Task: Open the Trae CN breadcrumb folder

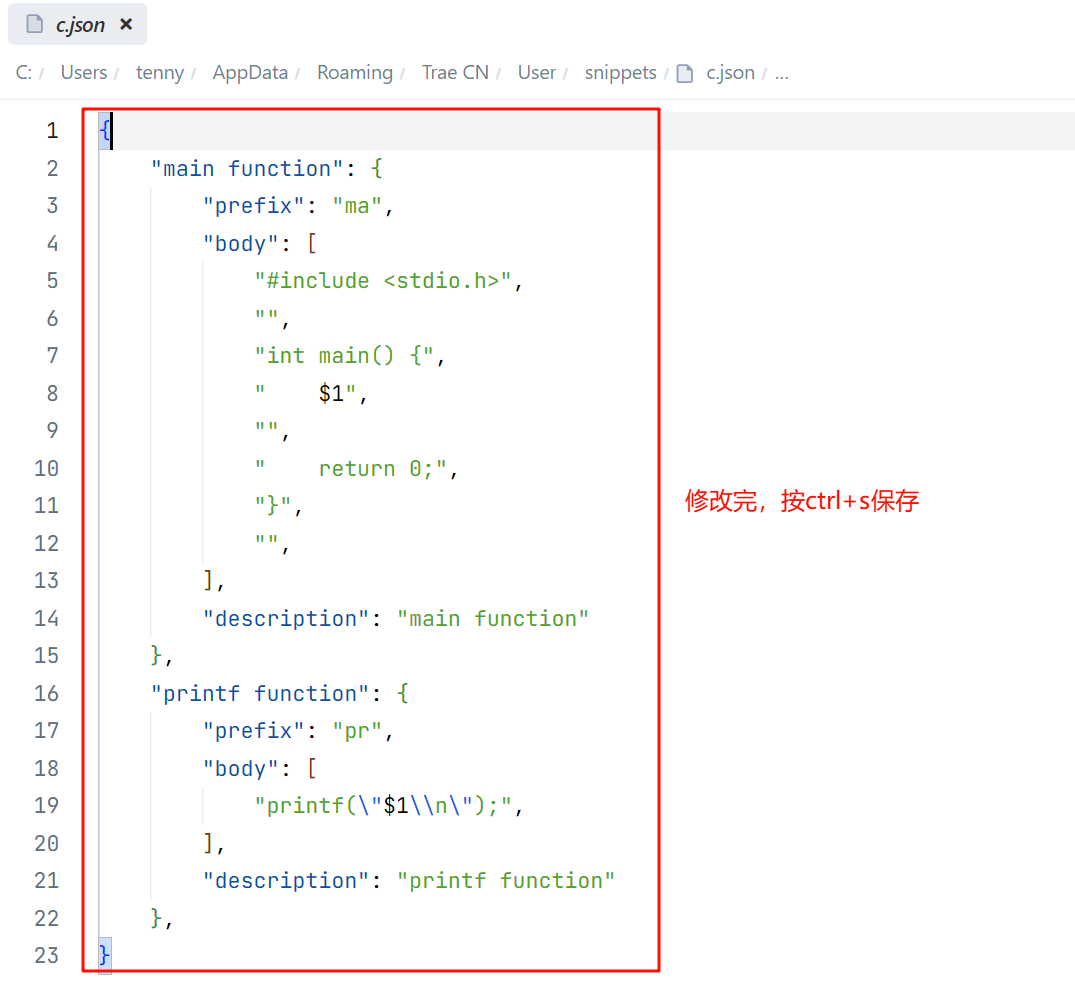Action: 455,73
